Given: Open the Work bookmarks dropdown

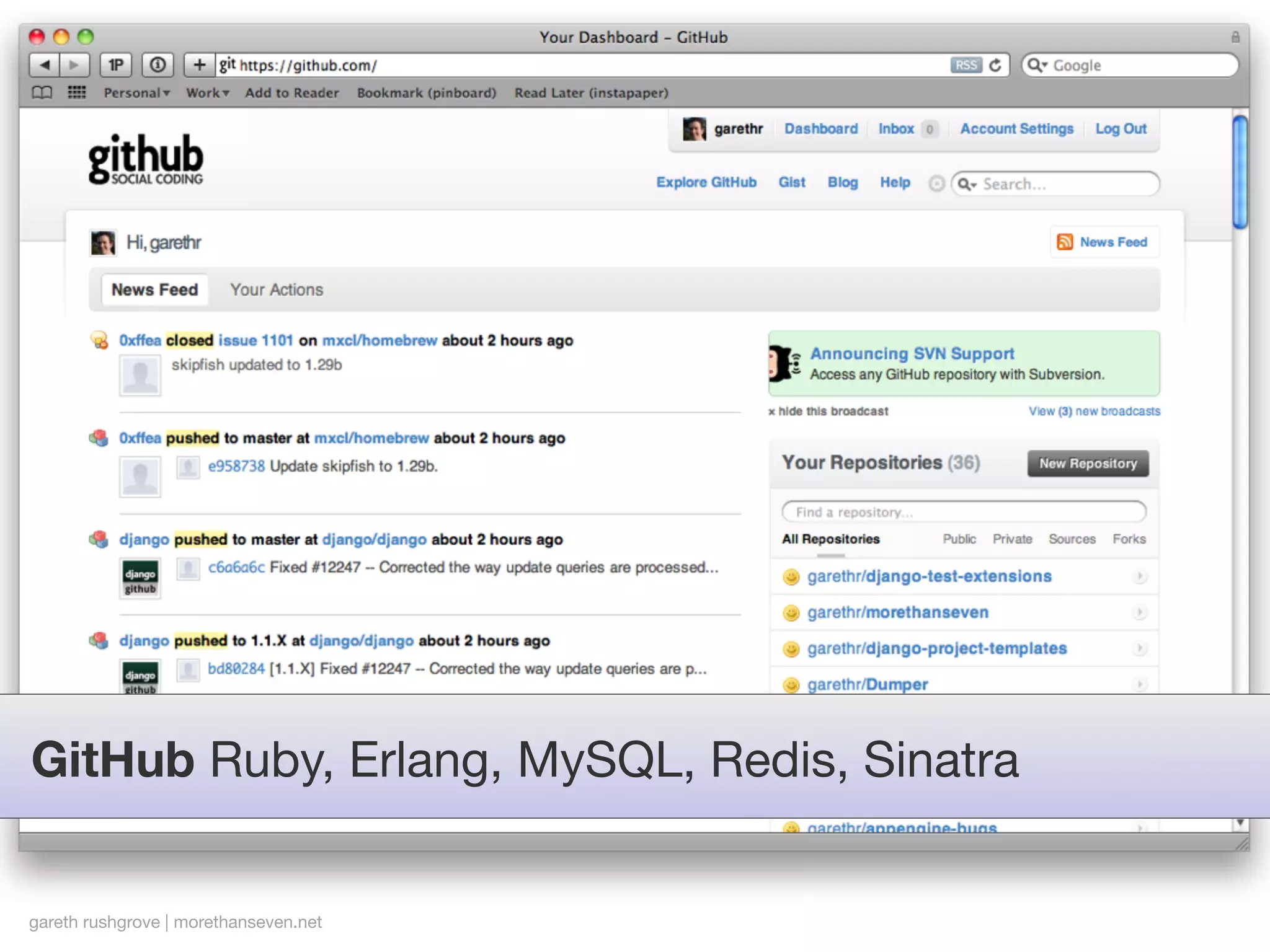Looking at the screenshot, I should 208,93.
